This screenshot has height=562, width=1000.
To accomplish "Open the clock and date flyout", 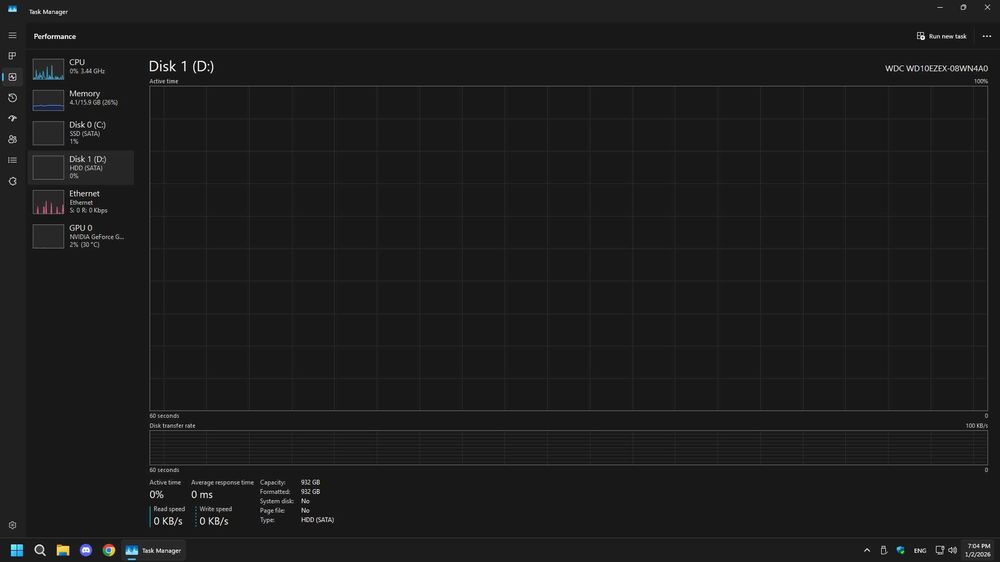I will coord(978,551).
